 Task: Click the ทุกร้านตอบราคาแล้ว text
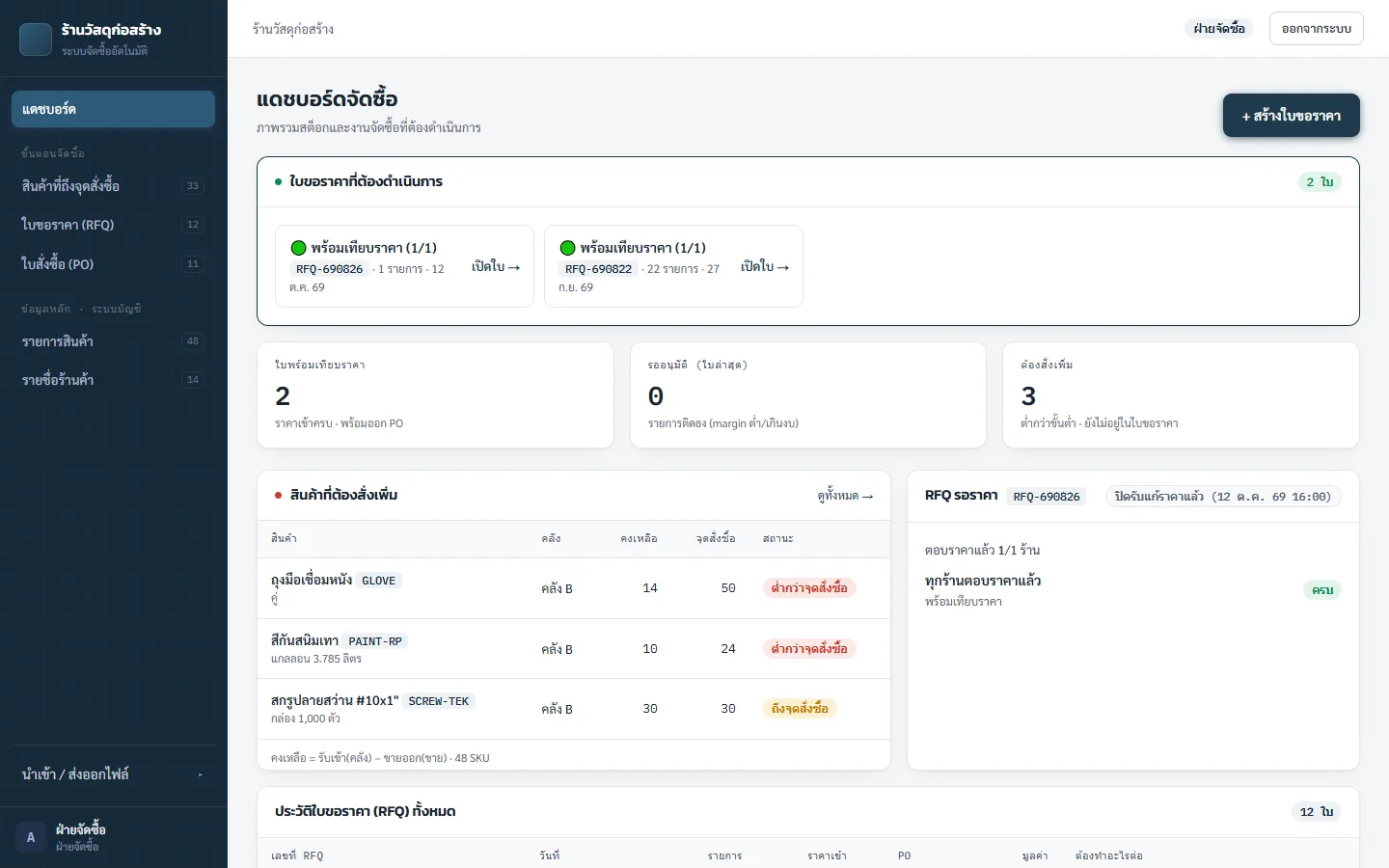click(983, 581)
